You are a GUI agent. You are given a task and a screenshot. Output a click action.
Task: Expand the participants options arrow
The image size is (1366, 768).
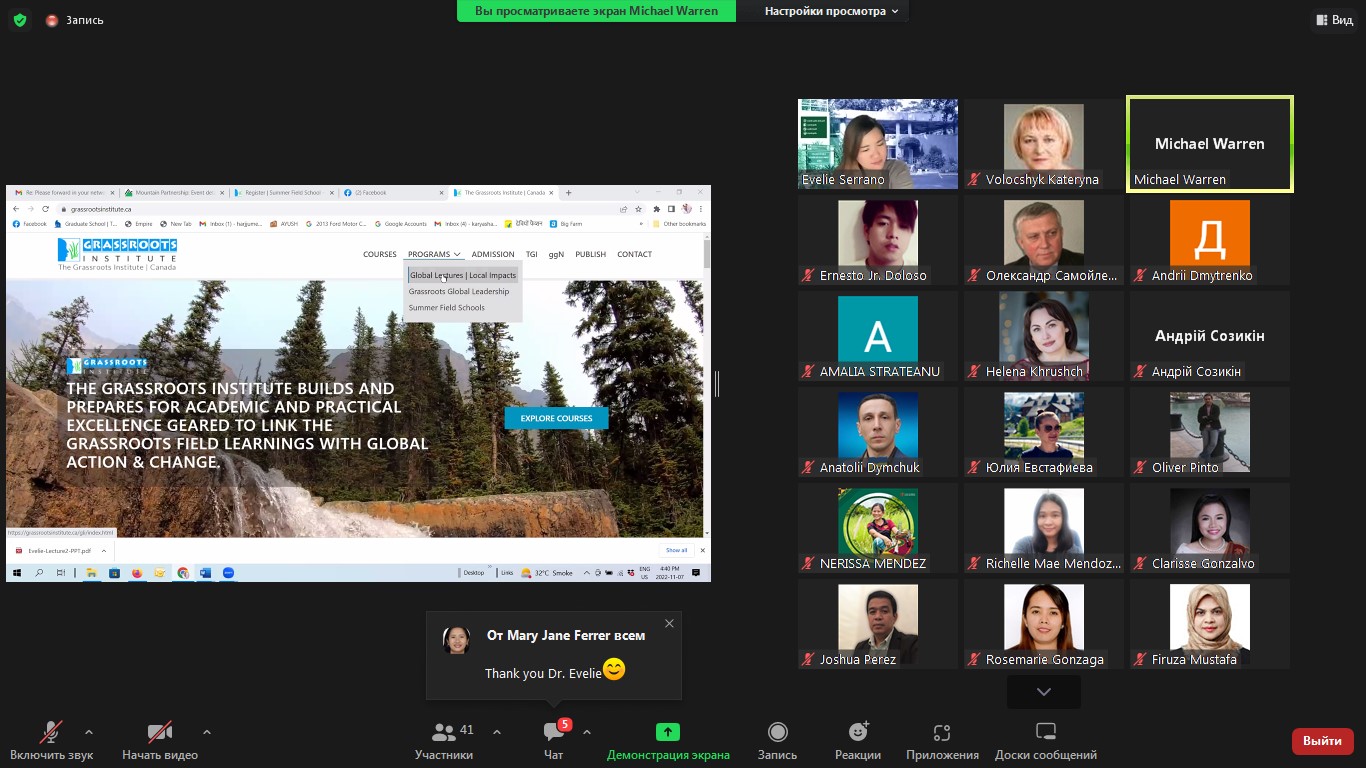(497, 732)
